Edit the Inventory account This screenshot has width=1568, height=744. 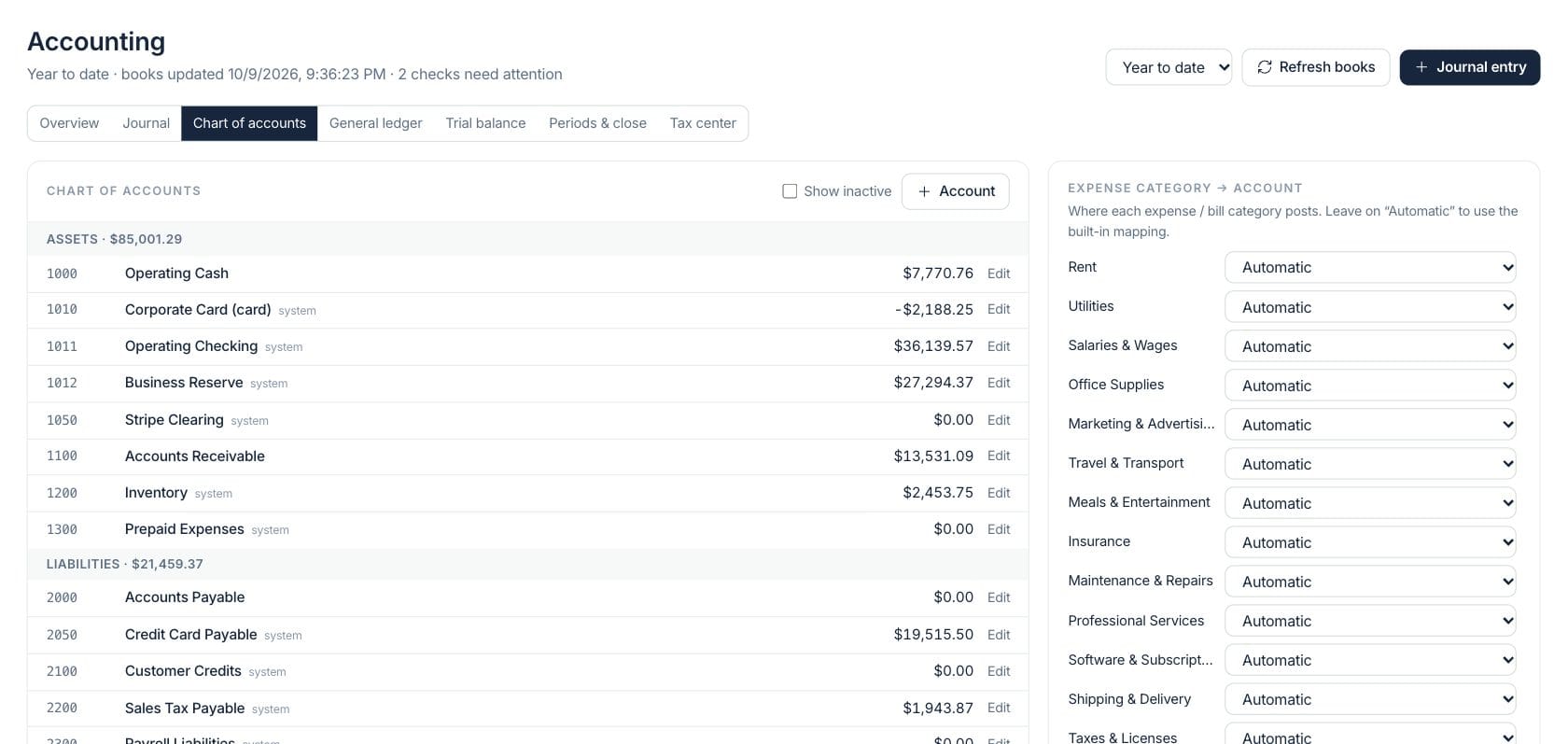point(999,493)
